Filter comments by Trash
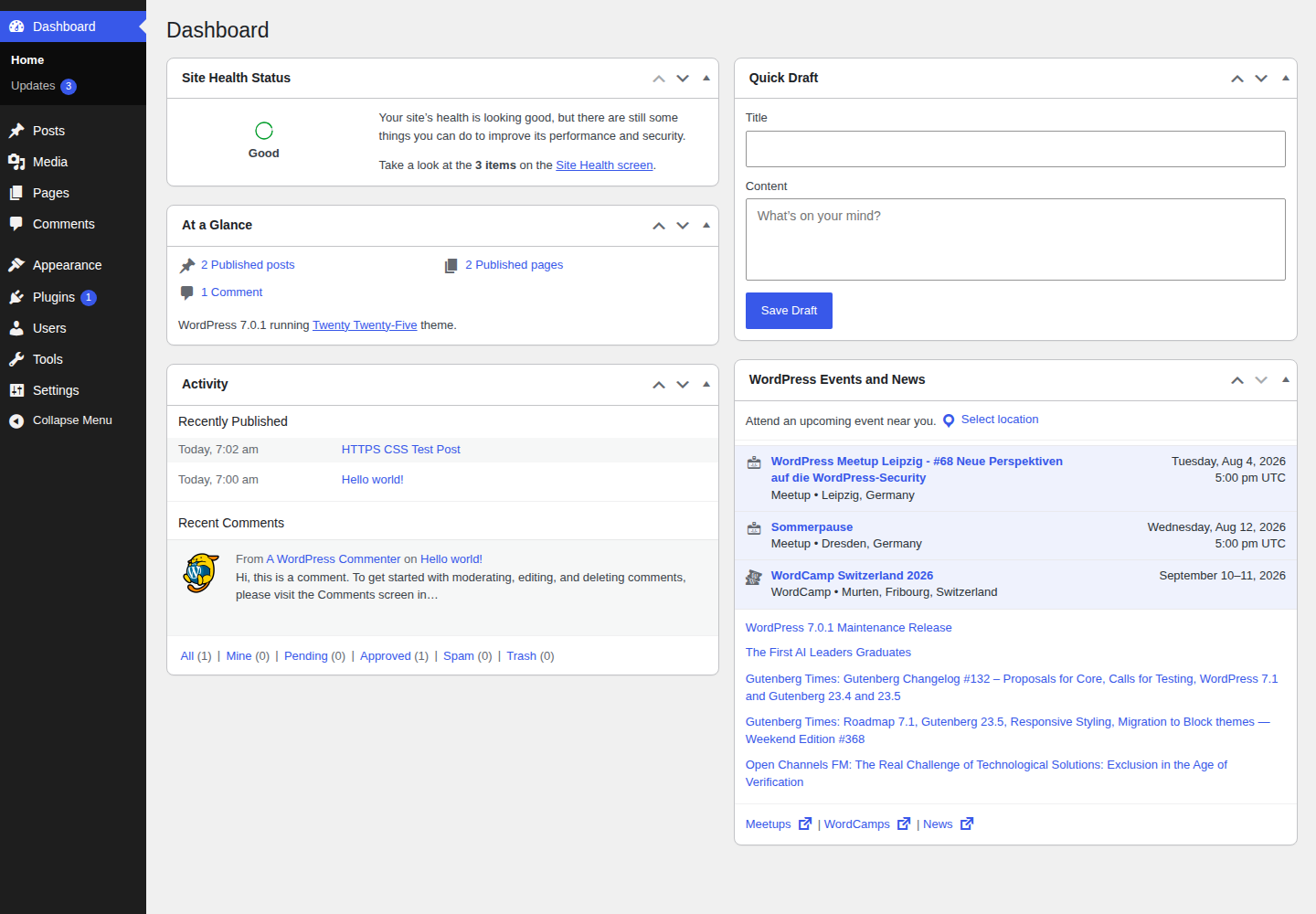 pyautogui.click(x=521, y=656)
